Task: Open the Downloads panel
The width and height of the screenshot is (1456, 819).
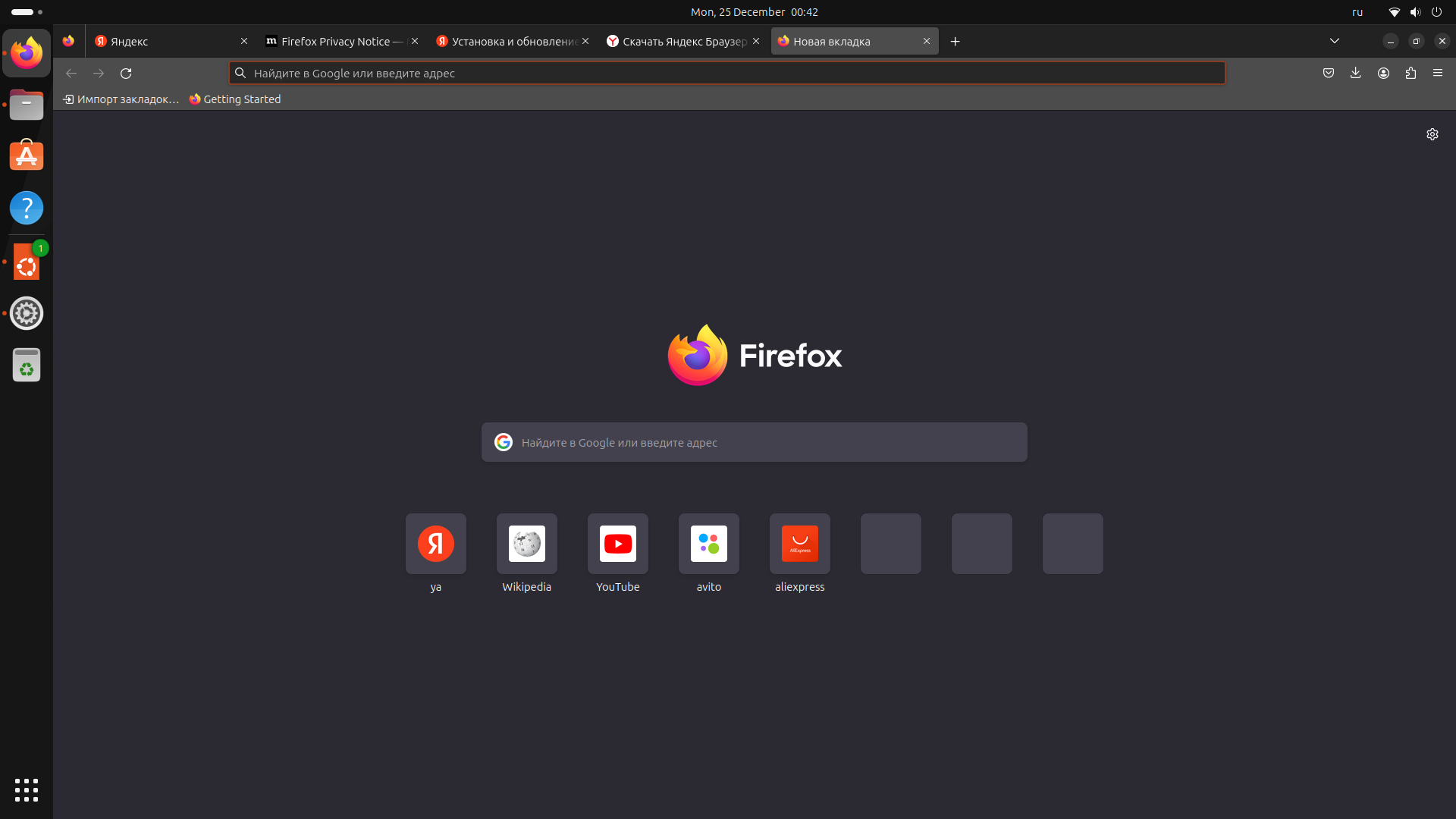Action: pos(1356,74)
